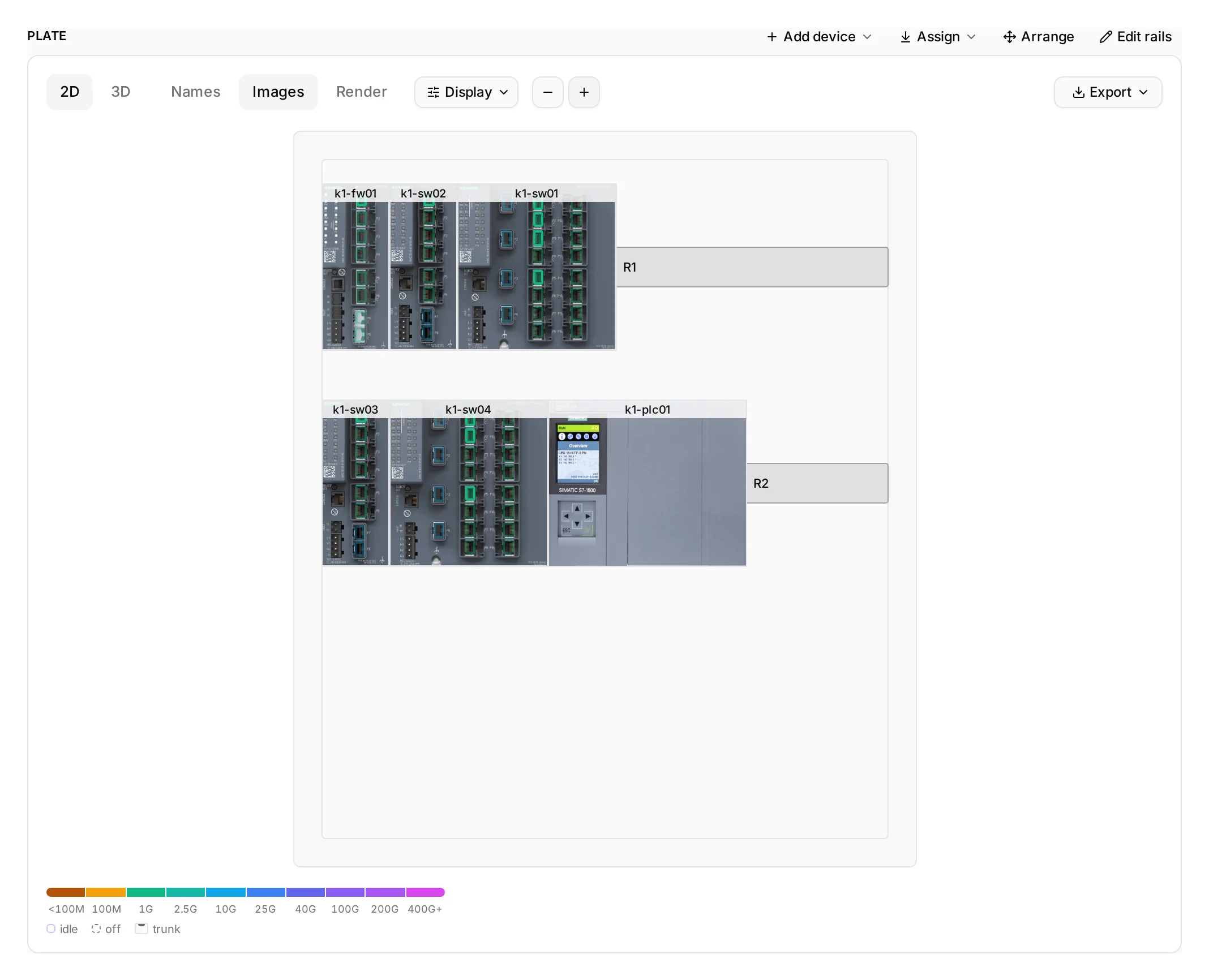Click the R1 rail bar
Image resolution: width=1209 pixels, height=980 pixels.
(x=752, y=267)
